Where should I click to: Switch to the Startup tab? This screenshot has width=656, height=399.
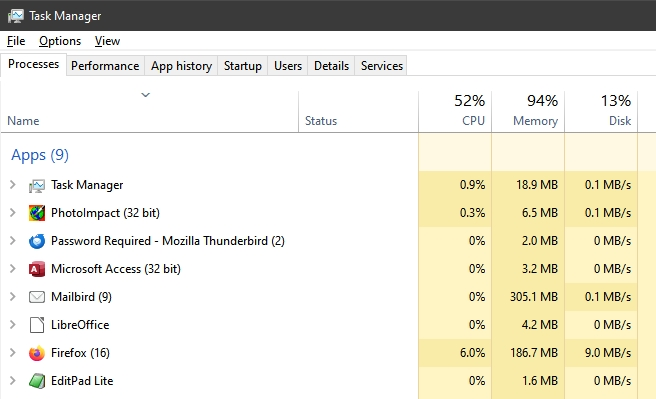(x=243, y=66)
